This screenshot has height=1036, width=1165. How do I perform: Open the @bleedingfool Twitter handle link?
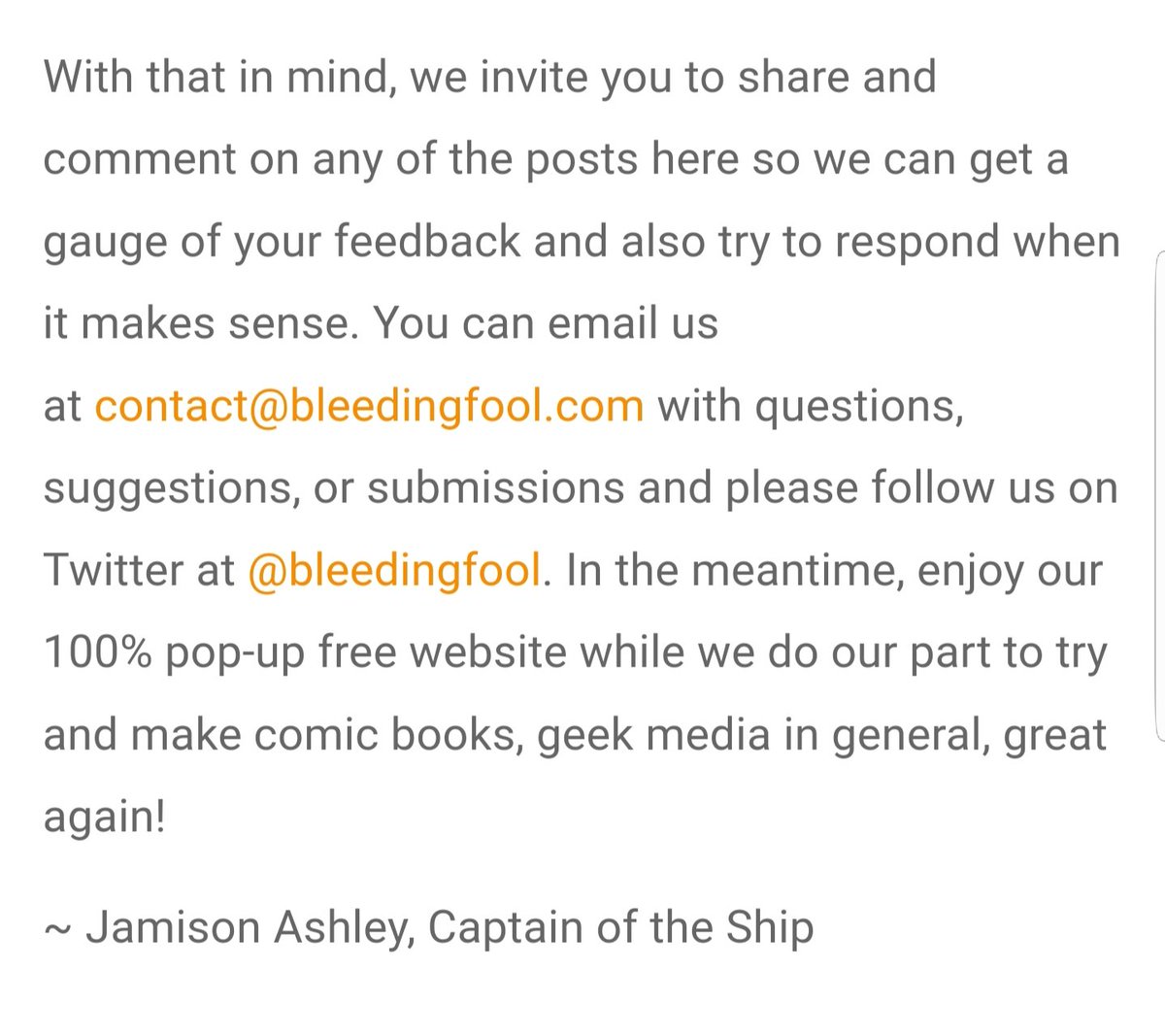(394, 570)
